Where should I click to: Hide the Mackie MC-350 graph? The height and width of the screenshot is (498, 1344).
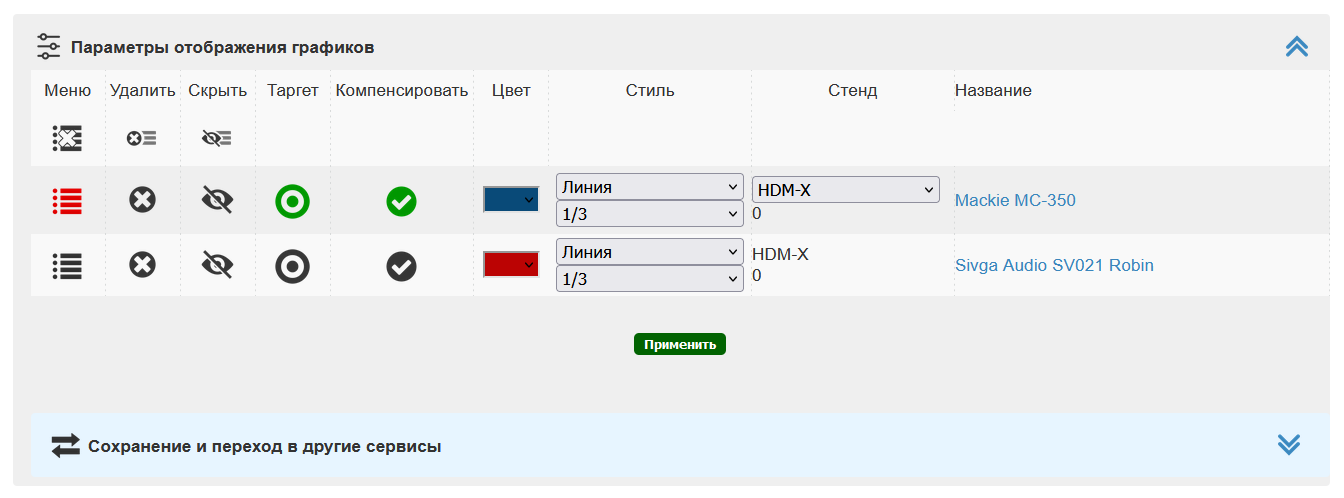[x=216, y=201]
